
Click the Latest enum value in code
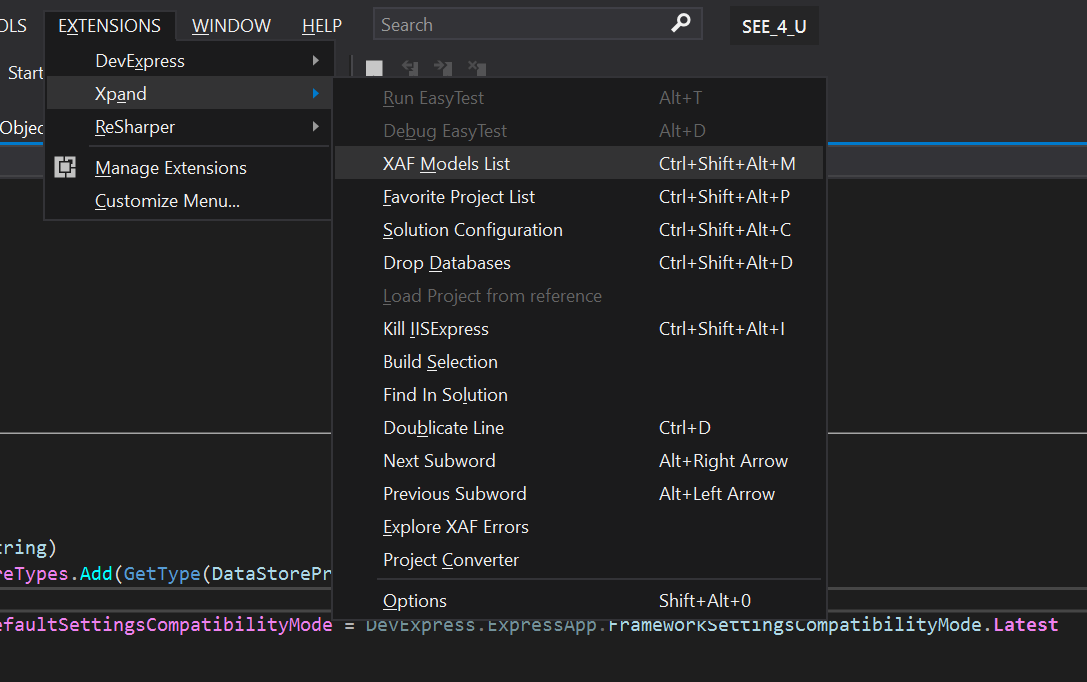1025,624
